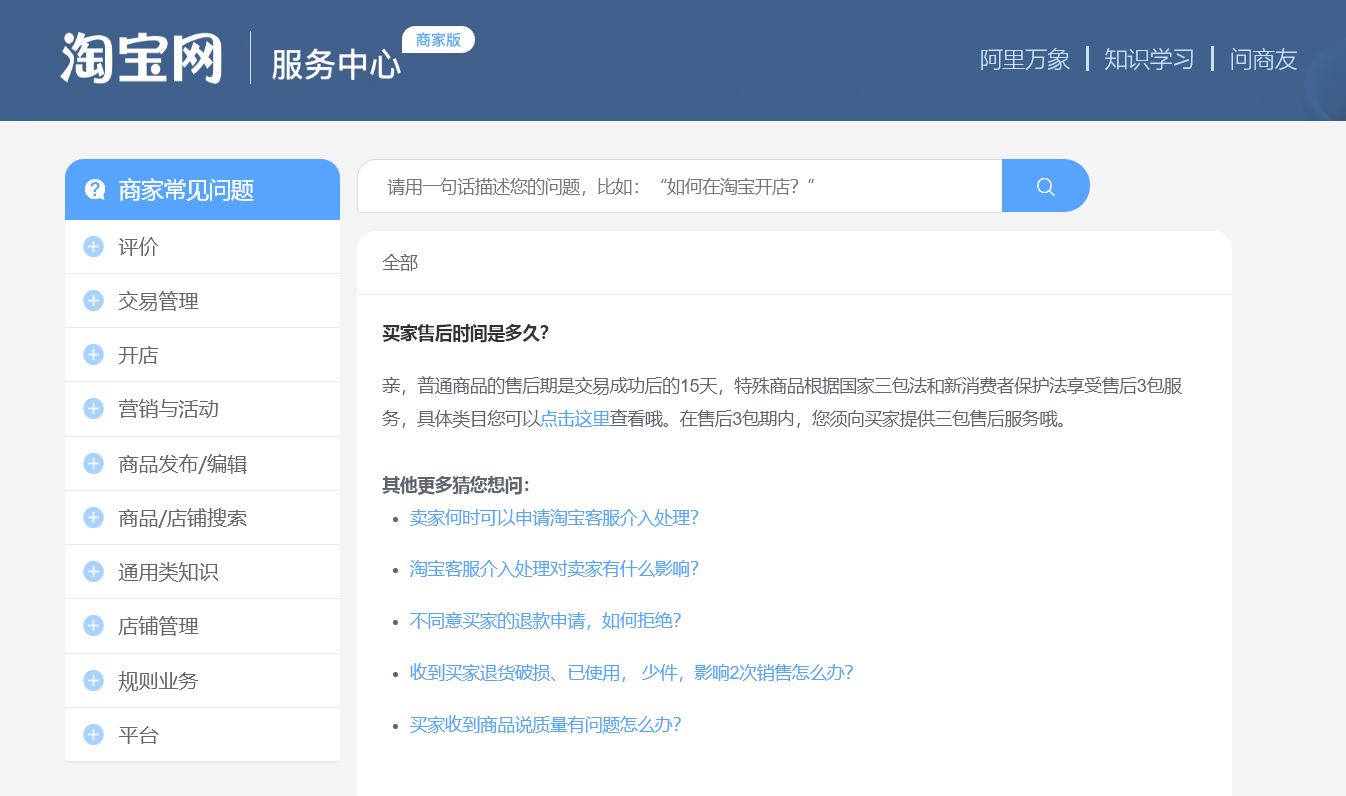Open the 通用类知识 sidebar item
Image resolution: width=1346 pixels, height=796 pixels.
pyautogui.click(x=202, y=572)
